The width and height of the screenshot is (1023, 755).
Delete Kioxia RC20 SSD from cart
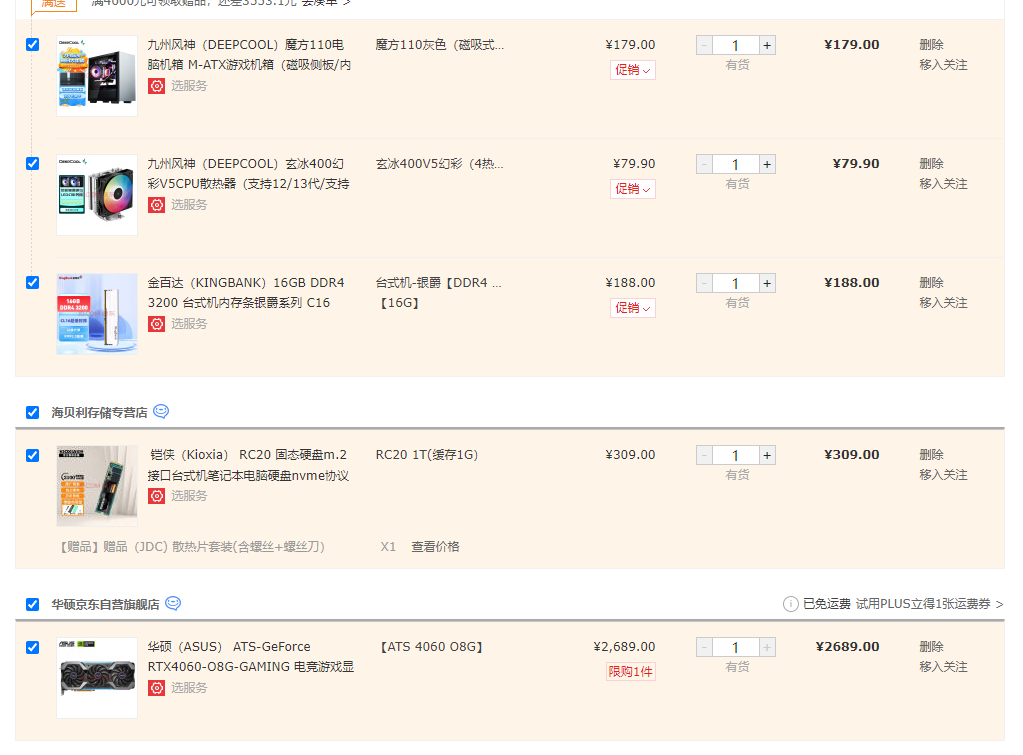(931, 454)
